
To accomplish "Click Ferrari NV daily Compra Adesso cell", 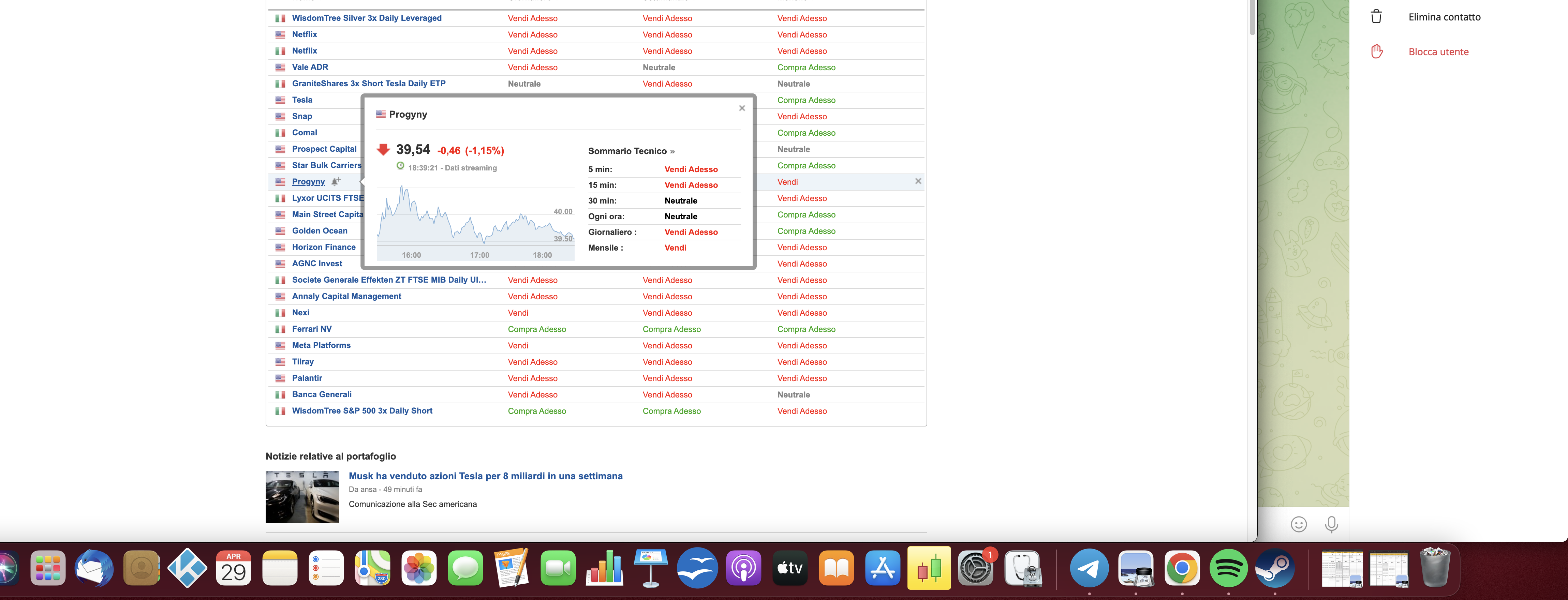I will (537, 329).
